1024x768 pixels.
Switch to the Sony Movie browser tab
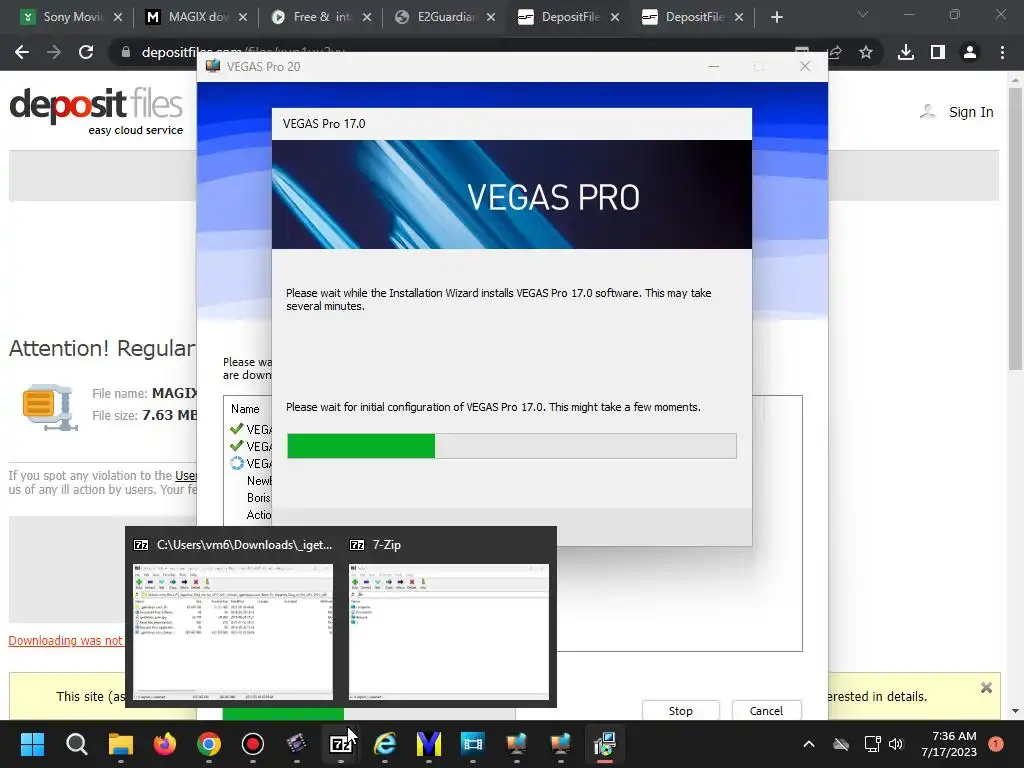64,17
